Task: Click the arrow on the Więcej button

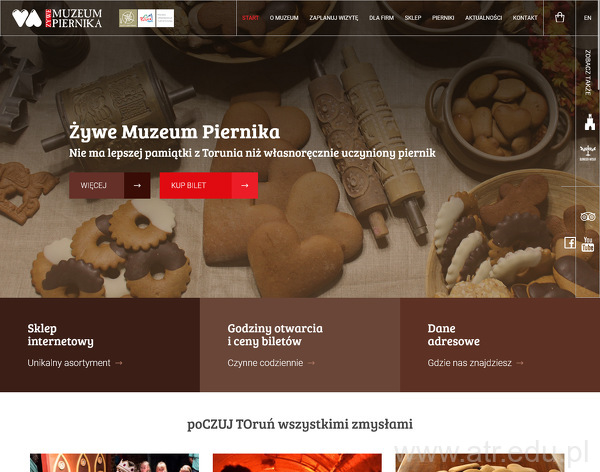Action: click(137, 185)
